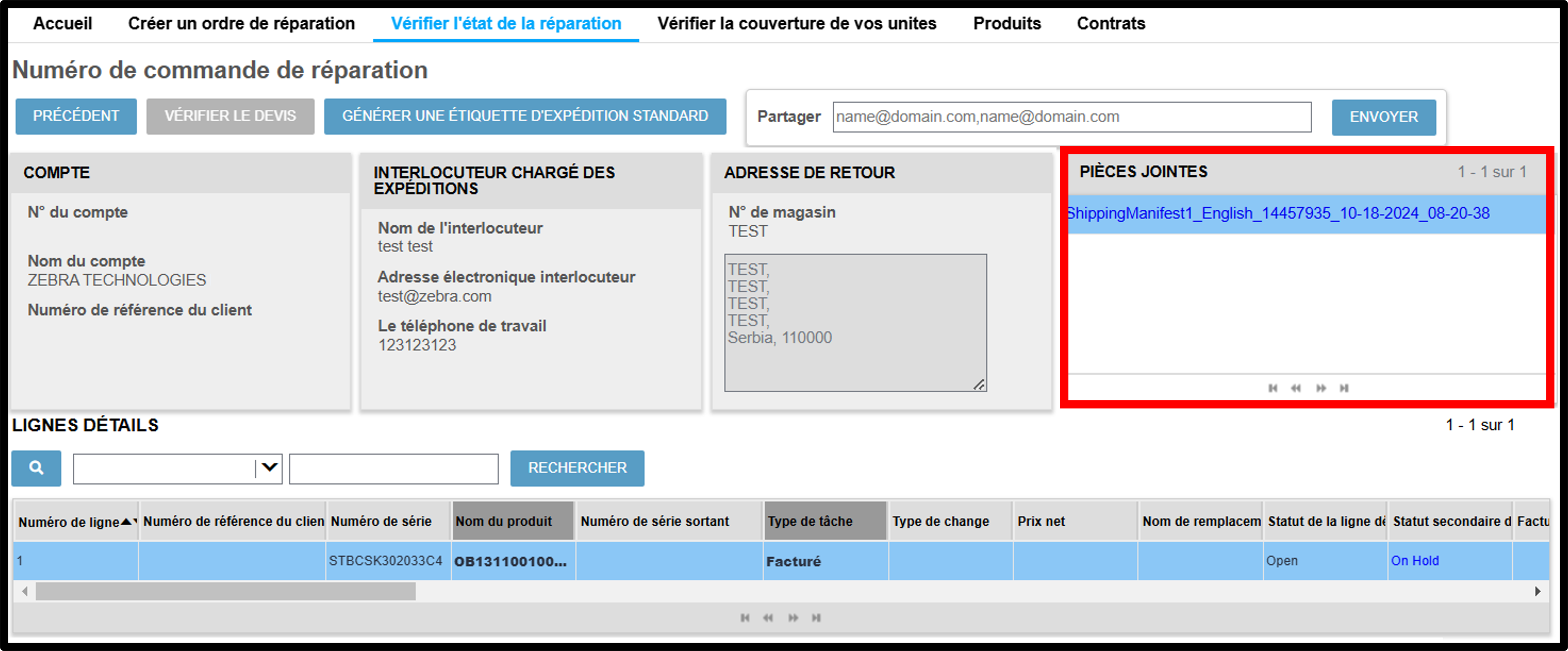
Task: Click the RECHERCHER button
Action: point(577,468)
